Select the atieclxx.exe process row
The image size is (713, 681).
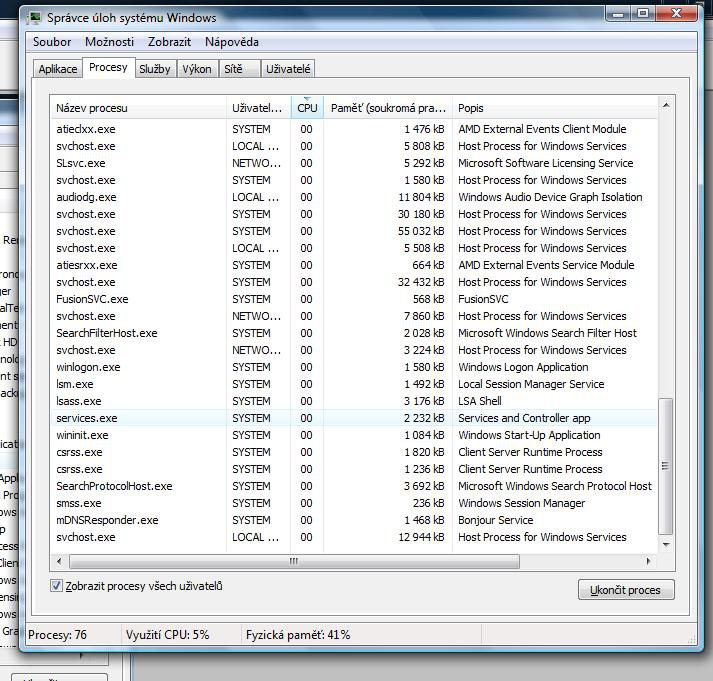(354, 129)
